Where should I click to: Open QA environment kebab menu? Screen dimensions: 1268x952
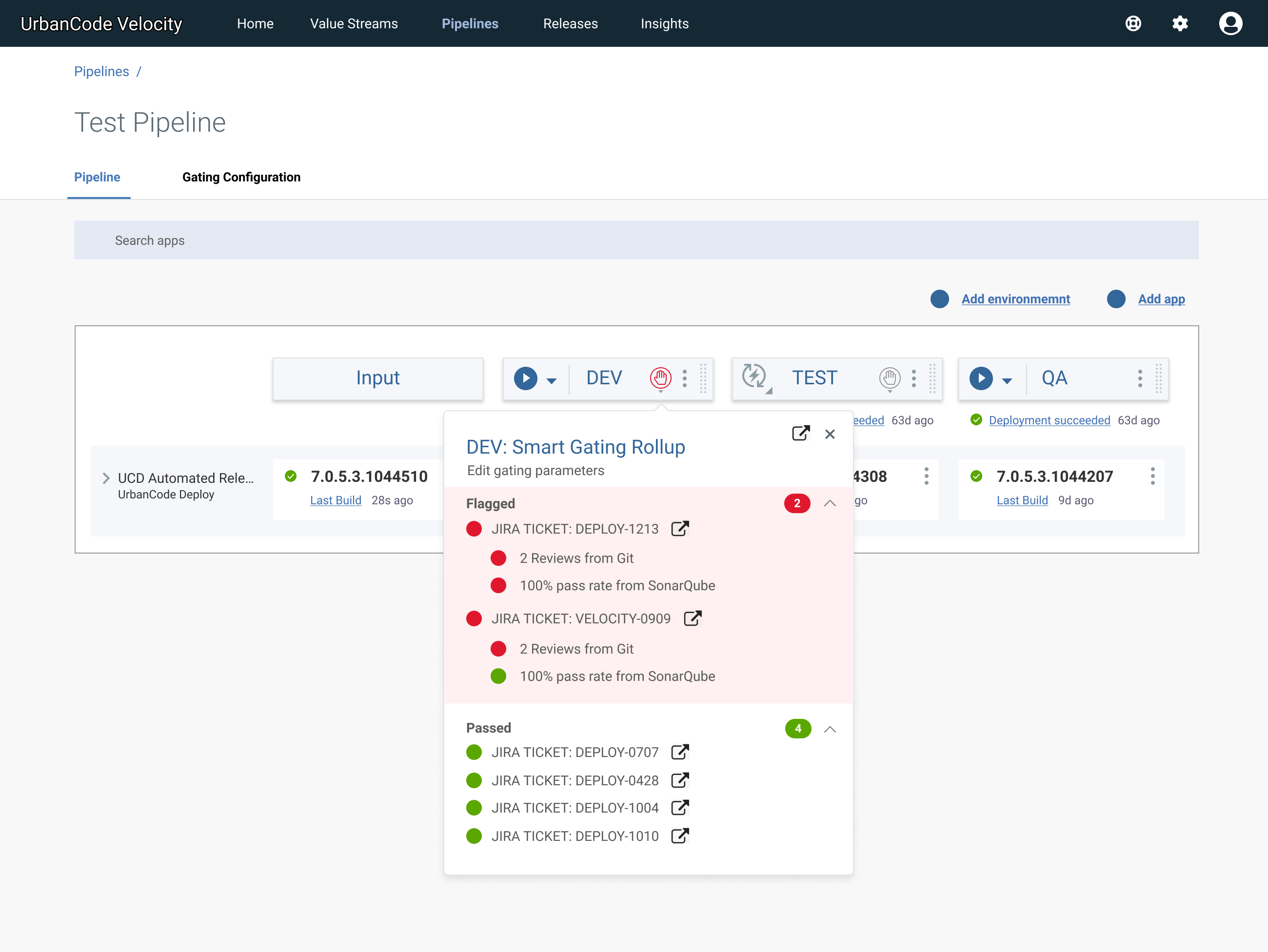(x=1140, y=378)
